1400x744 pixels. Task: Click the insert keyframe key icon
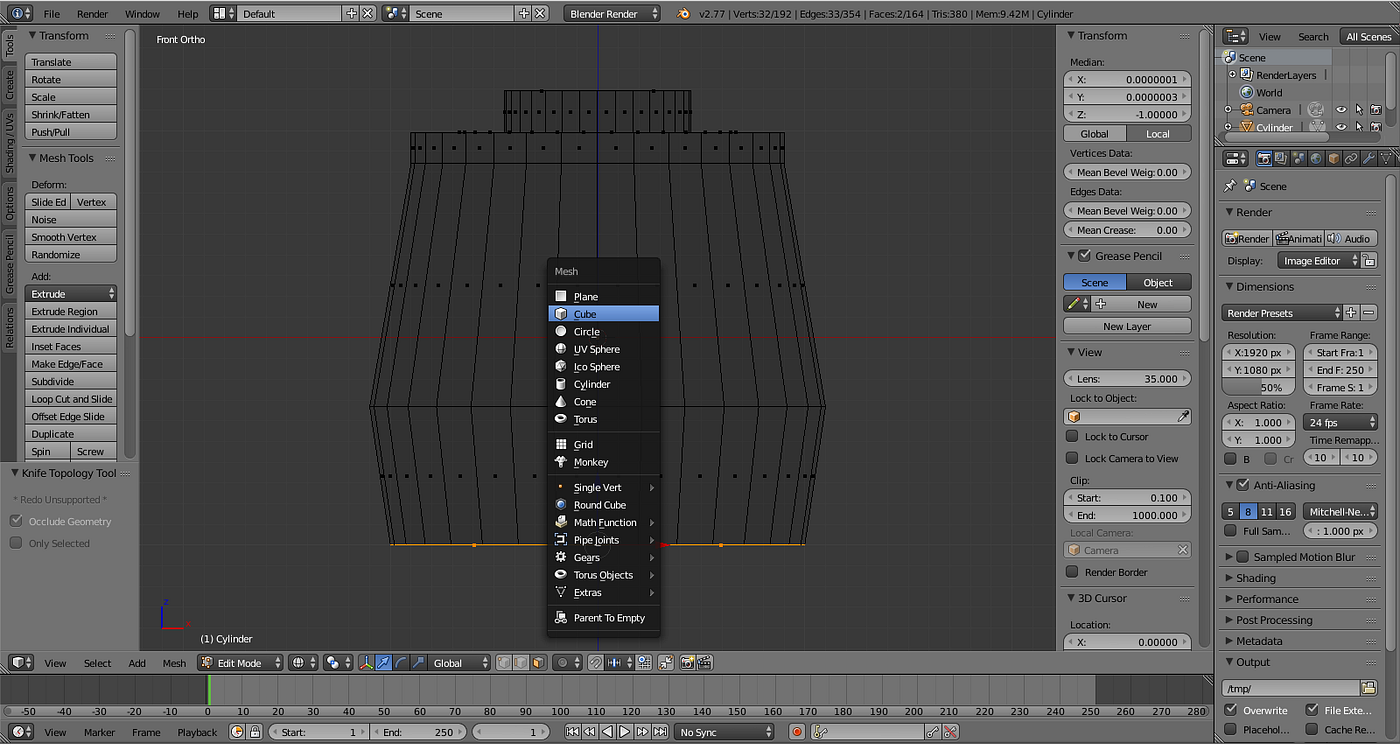(x=932, y=732)
